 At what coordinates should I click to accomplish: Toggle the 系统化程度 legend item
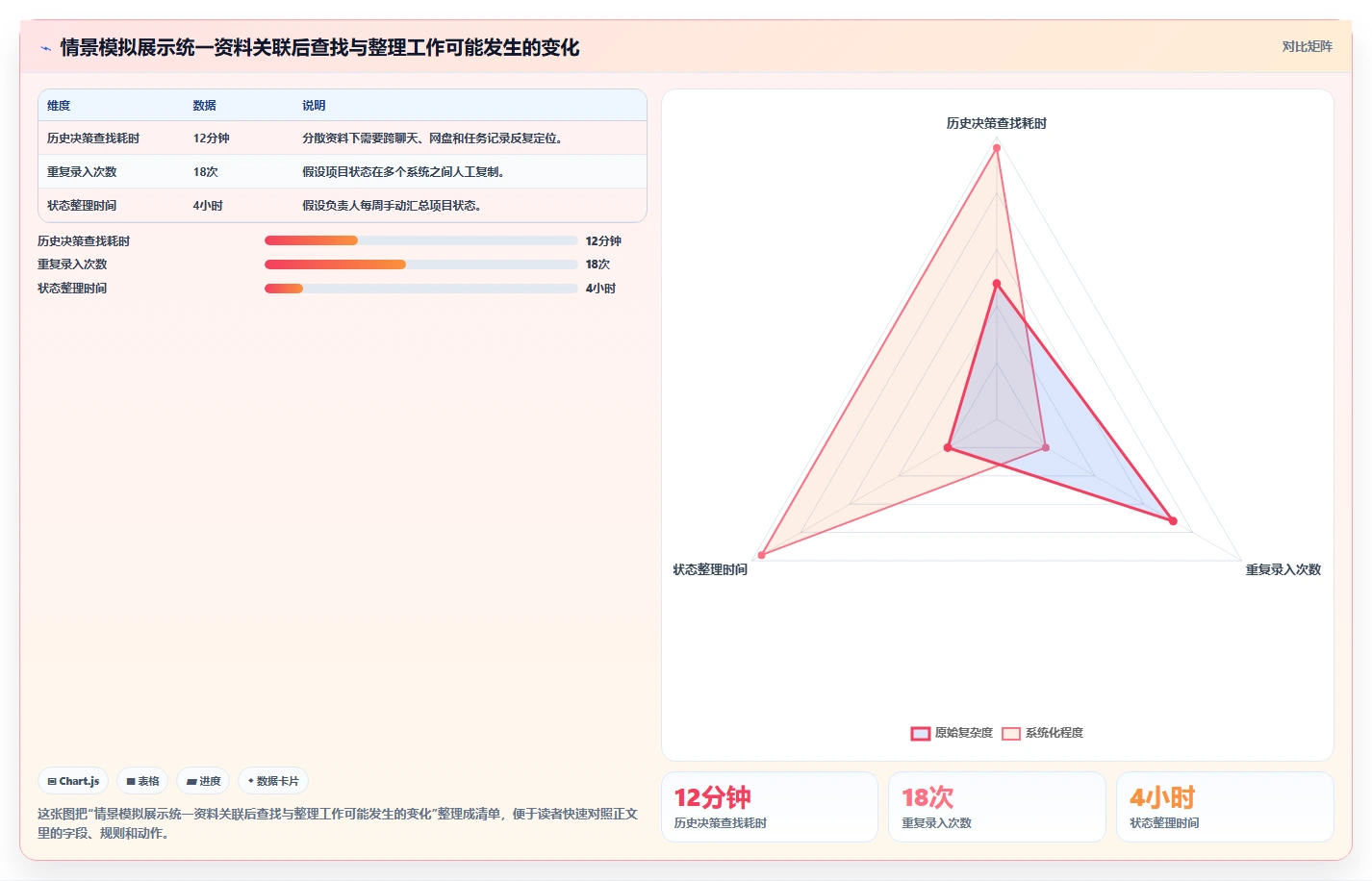coord(1042,733)
